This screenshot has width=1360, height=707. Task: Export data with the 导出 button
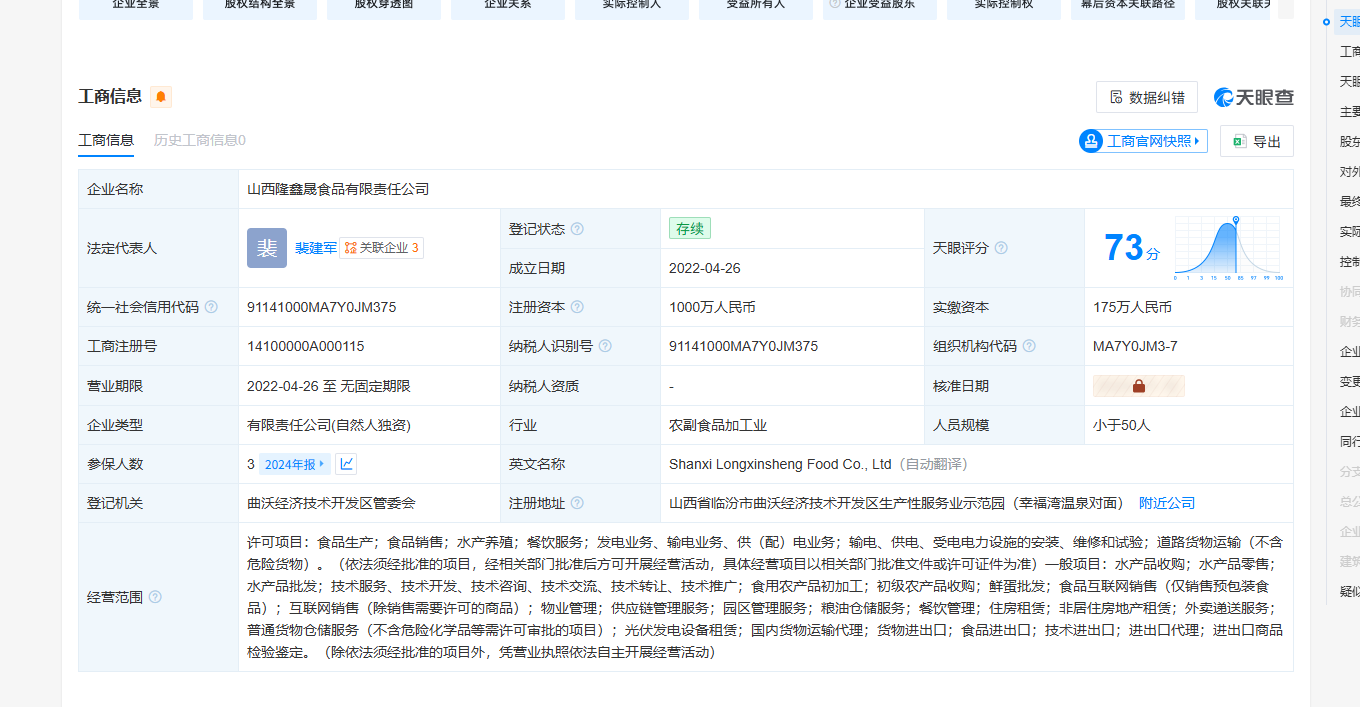coord(1257,141)
